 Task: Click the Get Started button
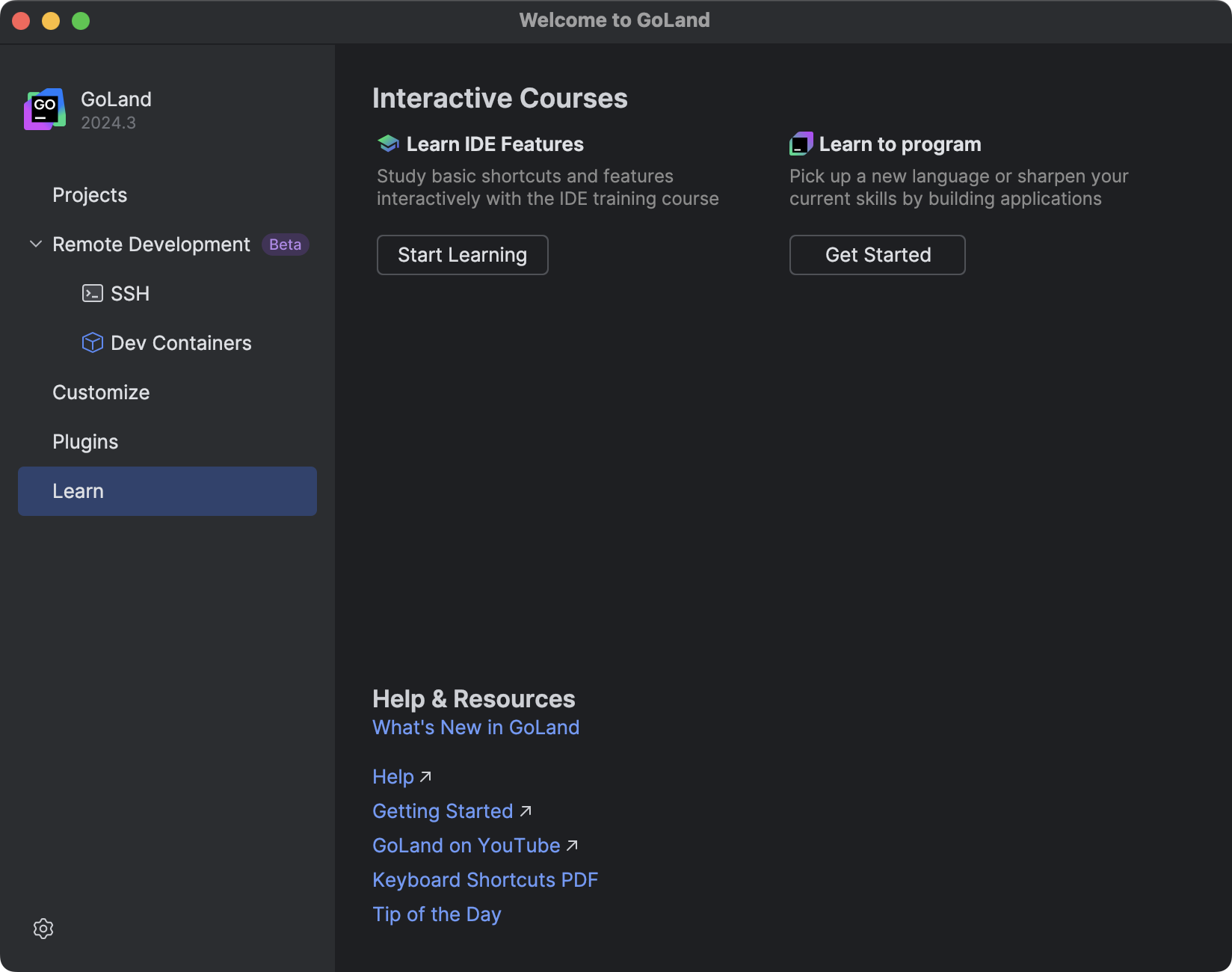pos(877,255)
